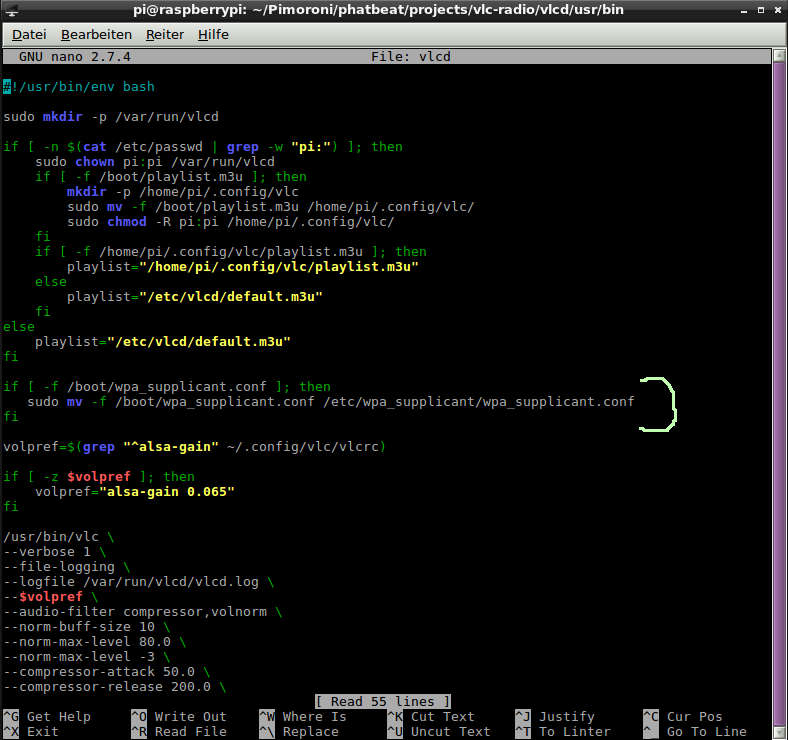The image size is (788, 740).
Task: Click the Uncut Text shortcut label
Action: click(450, 731)
